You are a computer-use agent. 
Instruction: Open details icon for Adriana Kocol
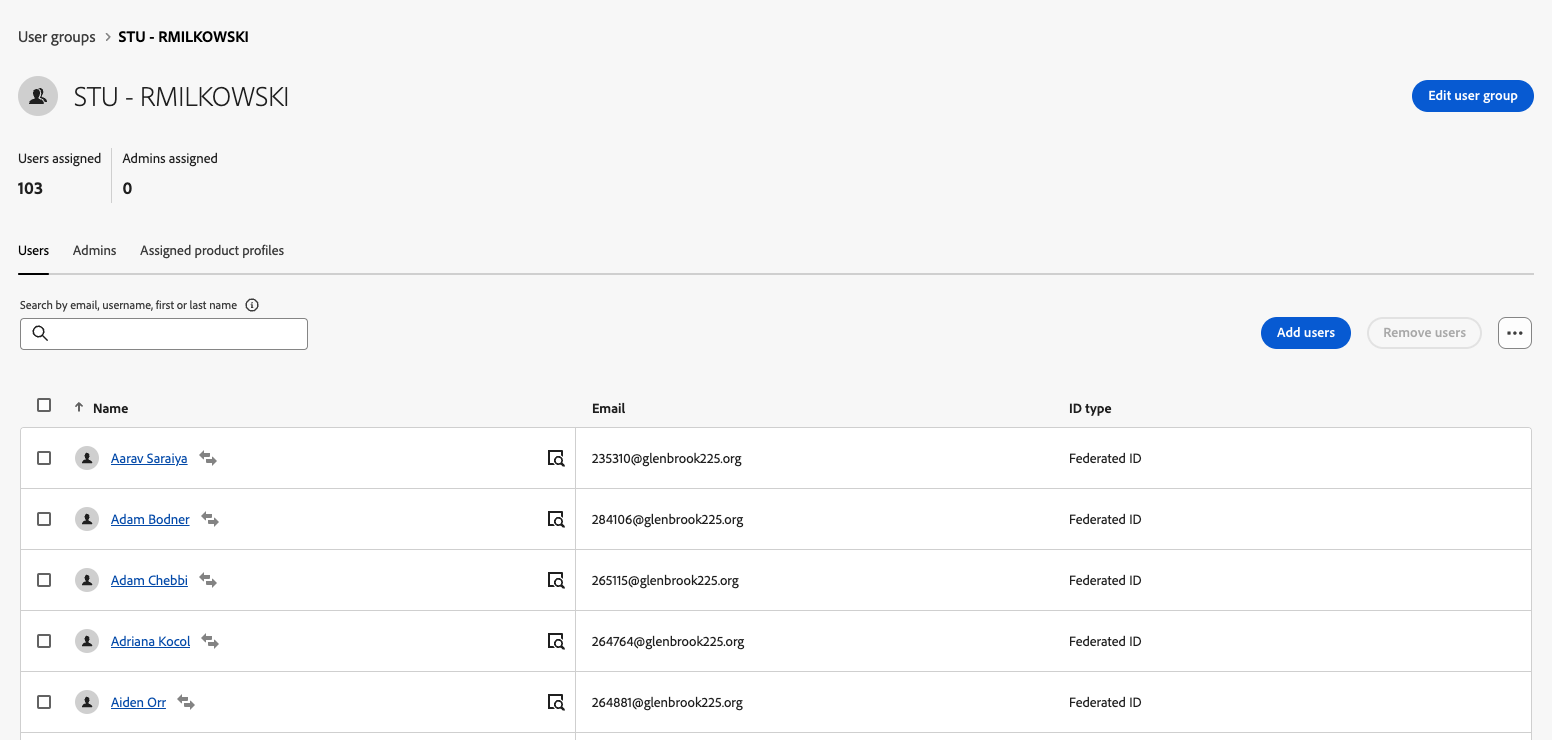tap(556, 641)
